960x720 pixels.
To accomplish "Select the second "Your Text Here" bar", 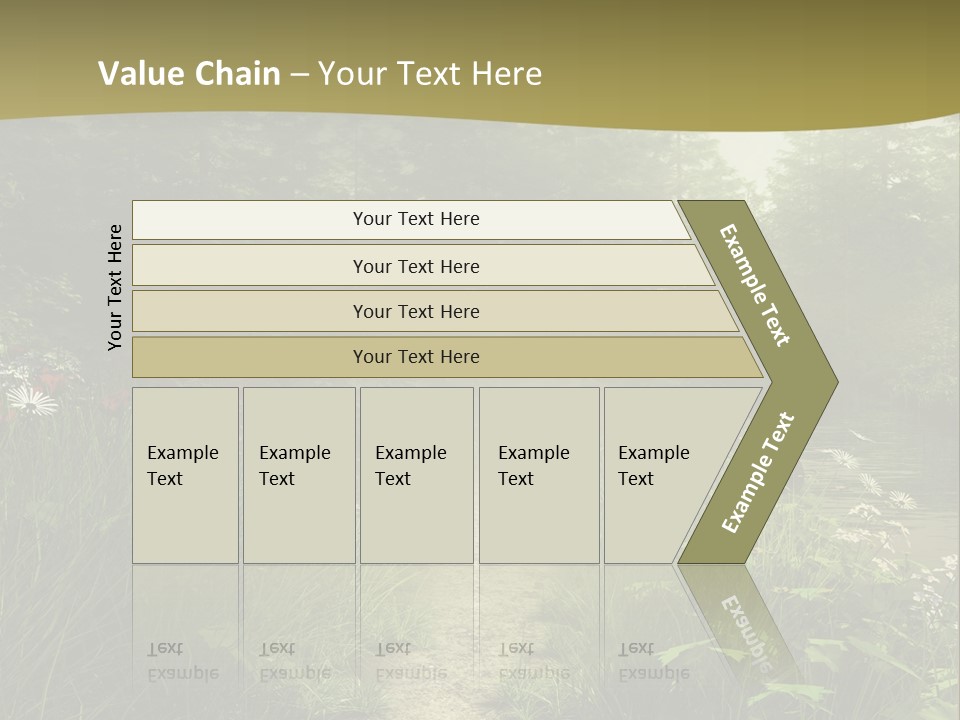I will [x=415, y=266].
